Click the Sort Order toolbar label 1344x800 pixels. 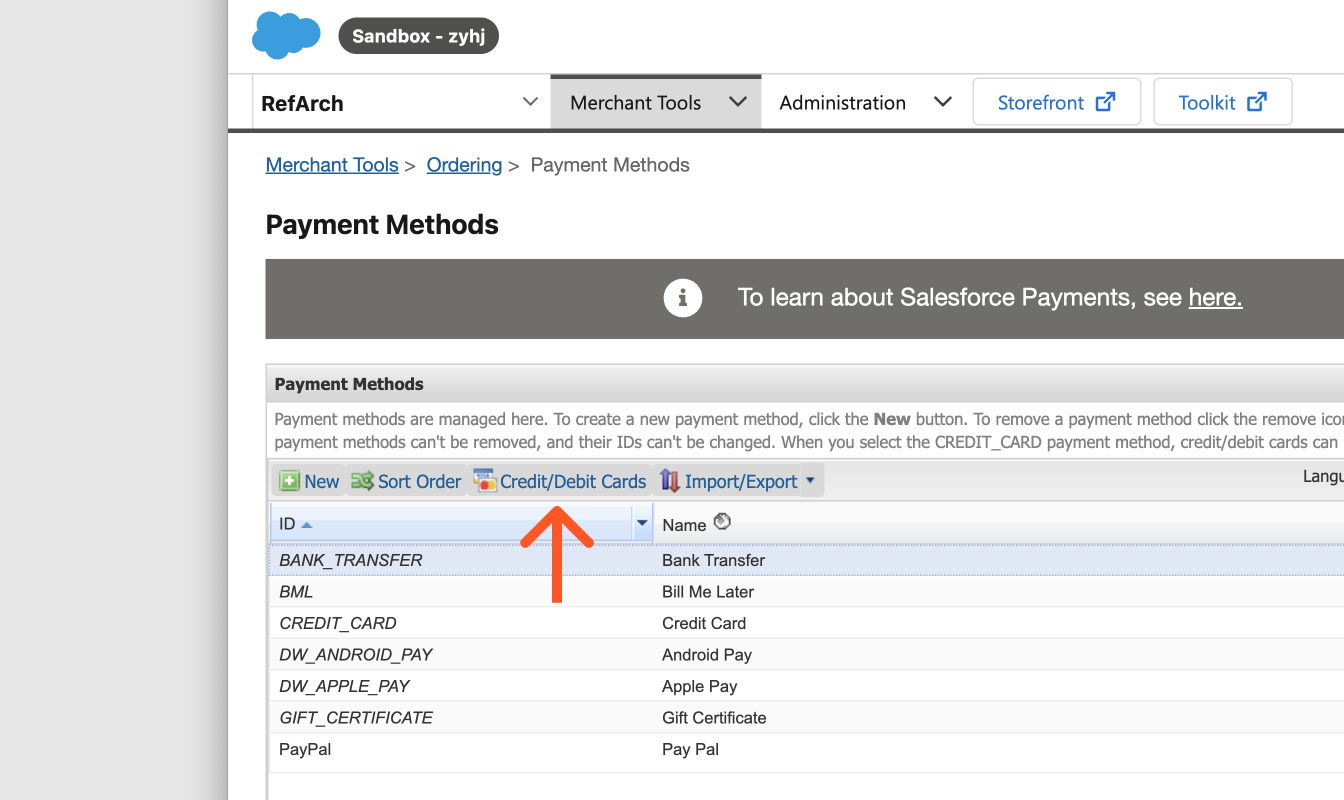420,482
